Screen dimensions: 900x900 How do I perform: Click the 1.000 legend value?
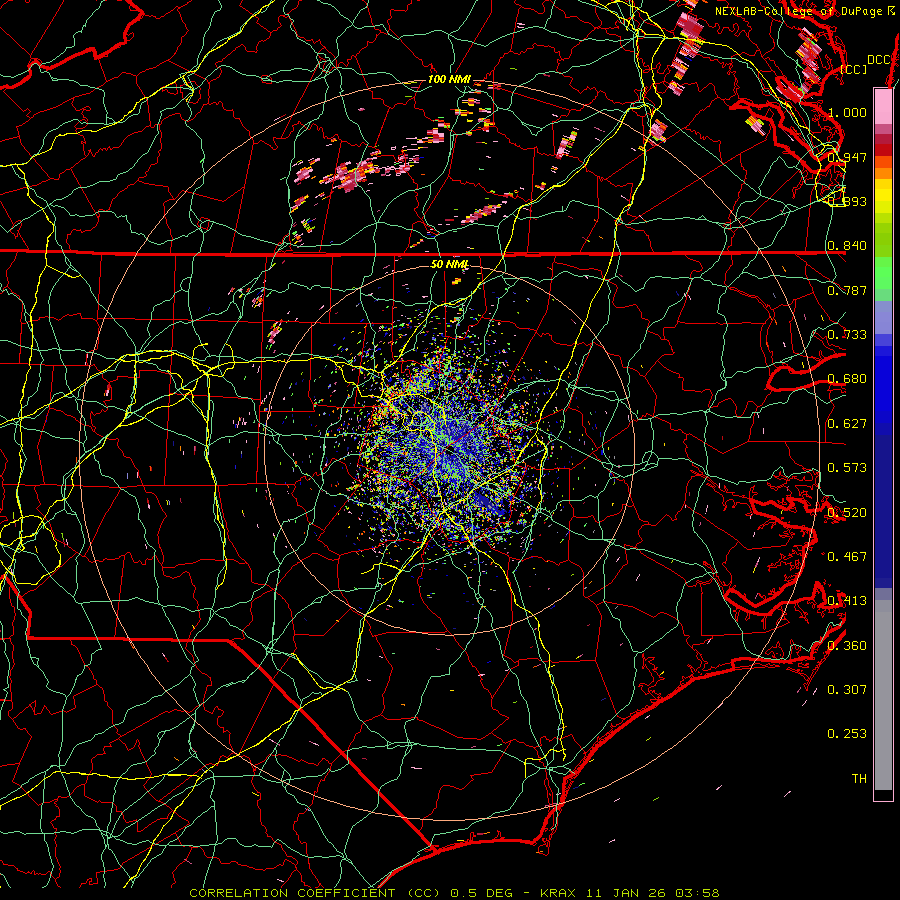(x=847, y=112)
